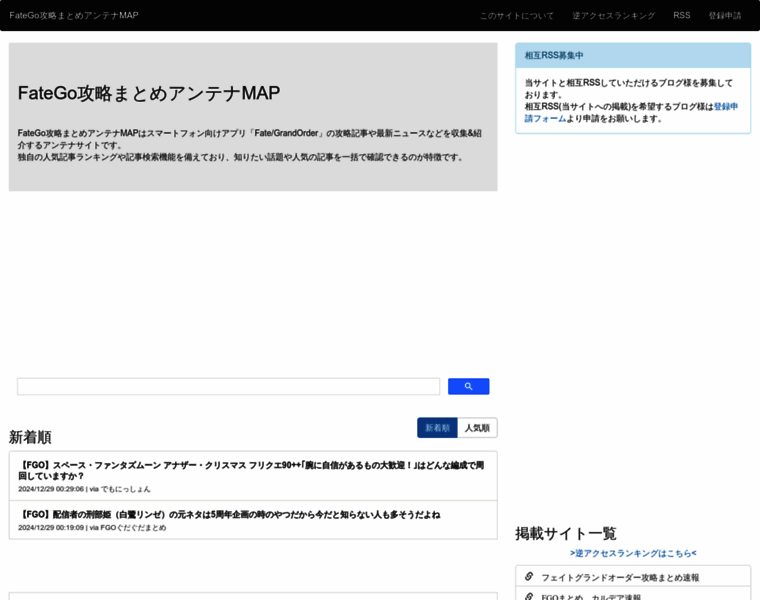Click the >逆アクセスランキングはこちら< link
This screenshot has height=600, width=760.
click(633, 553)
